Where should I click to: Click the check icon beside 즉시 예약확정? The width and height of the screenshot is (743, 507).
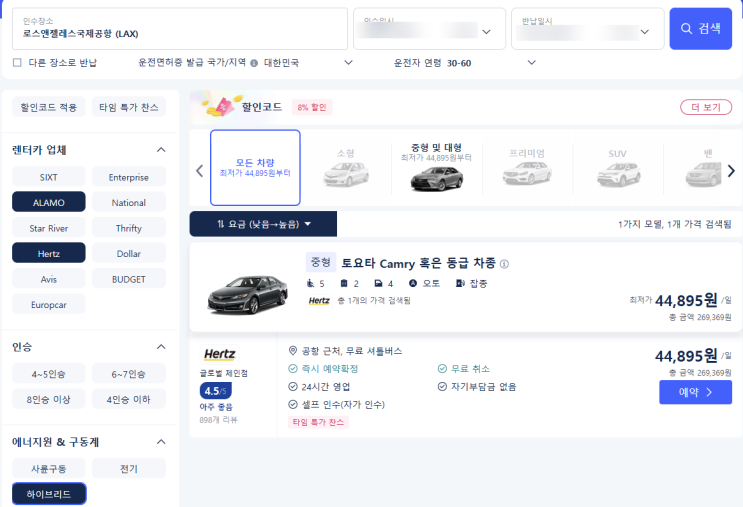tap(293, 369)
